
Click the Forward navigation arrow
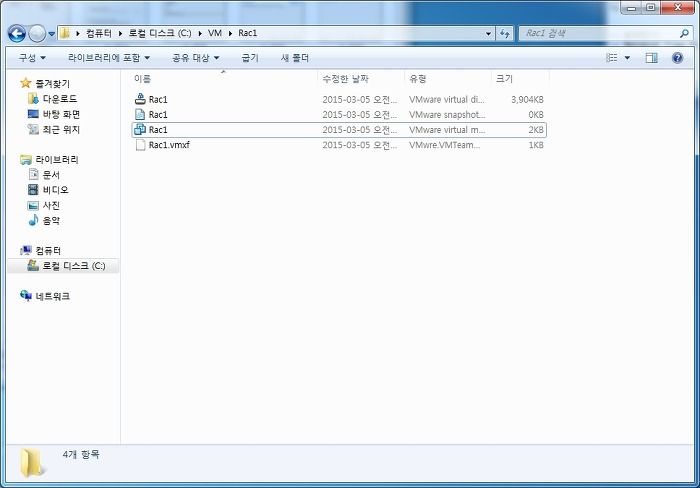point(37,33)
